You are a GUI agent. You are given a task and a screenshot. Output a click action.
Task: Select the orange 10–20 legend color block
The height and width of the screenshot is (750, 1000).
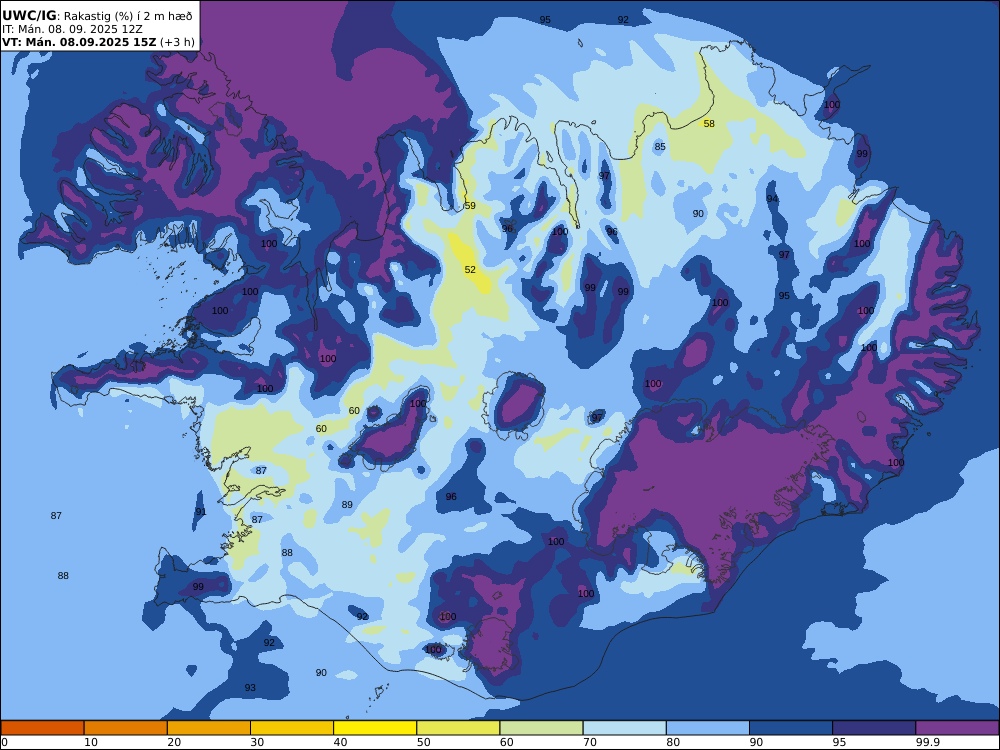click(126, 728)
